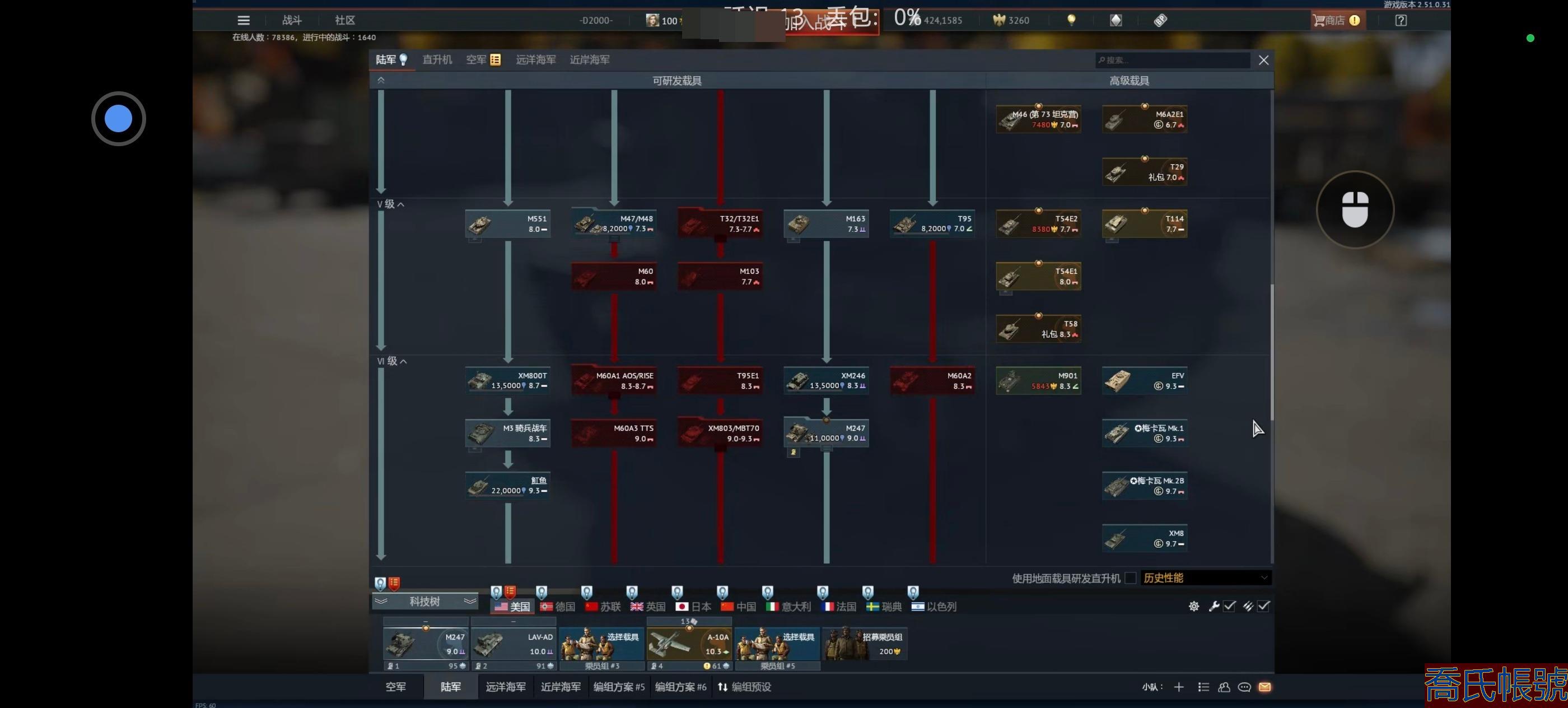Screen dimensions: 1568x708
Task: Open the orange mail inbox icon
Action: (1264, 687)
